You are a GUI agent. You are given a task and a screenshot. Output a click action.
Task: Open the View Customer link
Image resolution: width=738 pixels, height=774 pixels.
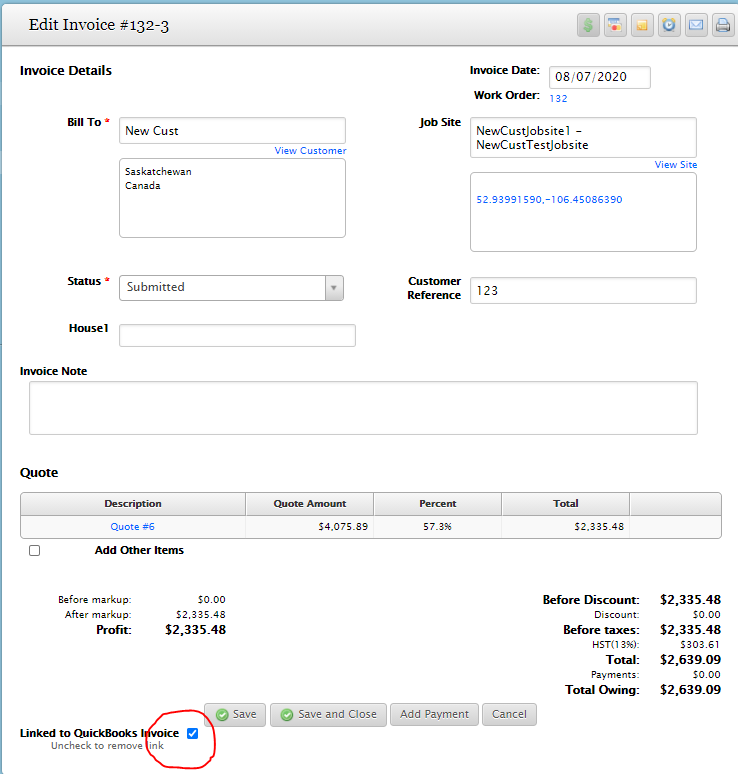pos(311,151)
